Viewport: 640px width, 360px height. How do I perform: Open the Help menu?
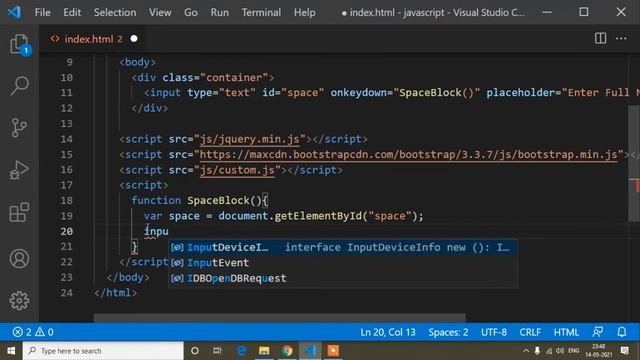click(304, 12)
